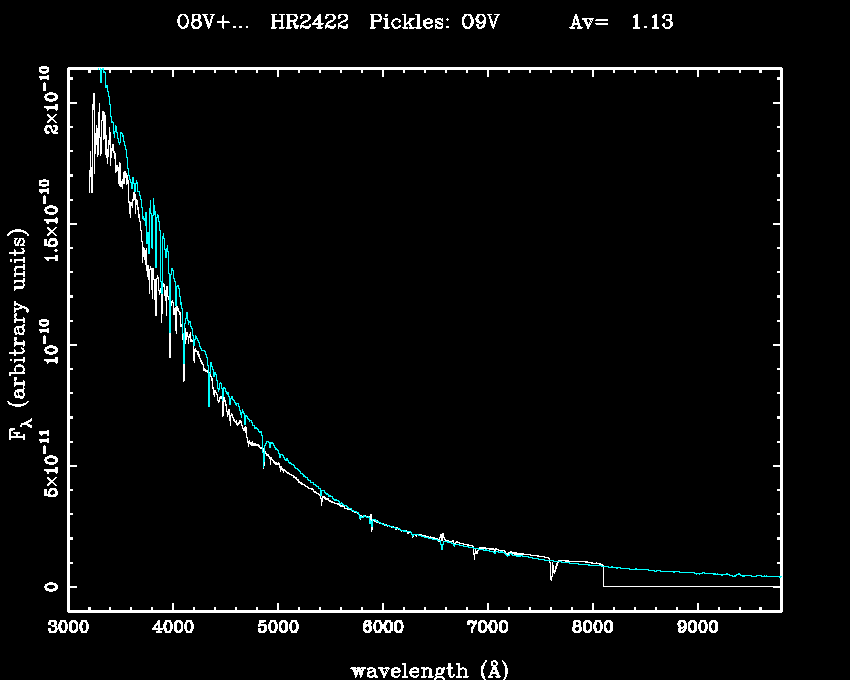The width and height of the screenshot is (850, 680).
Task: Click the 5×10⁻¹¹ tick label on y-axis
Action: (47, 465)
